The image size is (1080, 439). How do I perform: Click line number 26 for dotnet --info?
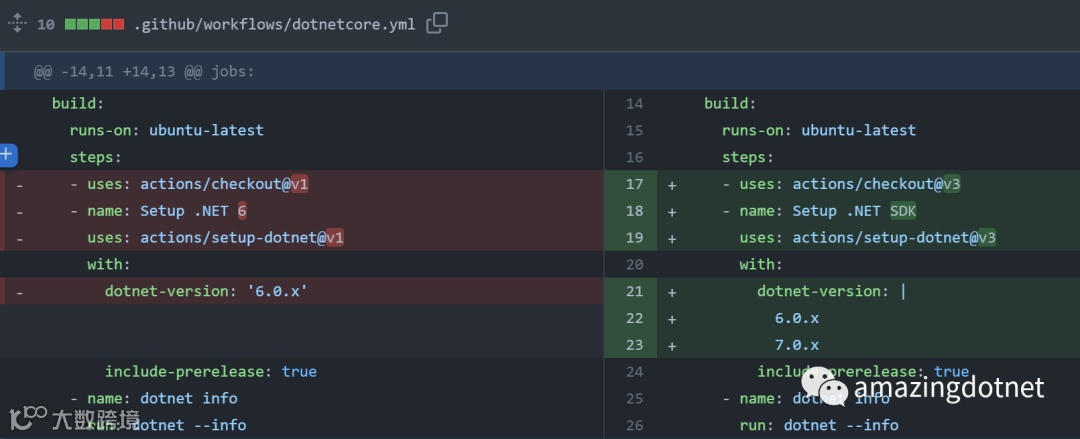click(634, 425)
